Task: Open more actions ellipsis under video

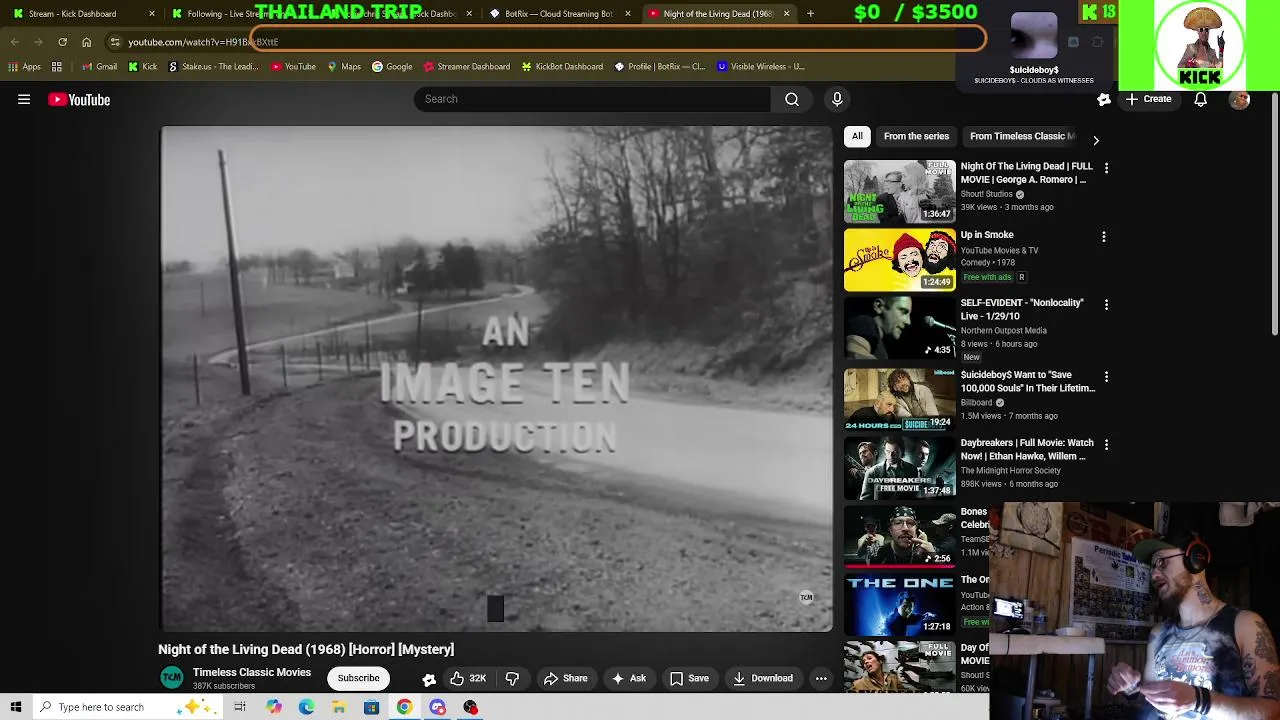Action: pyautogui.click(x=821, y=678)
